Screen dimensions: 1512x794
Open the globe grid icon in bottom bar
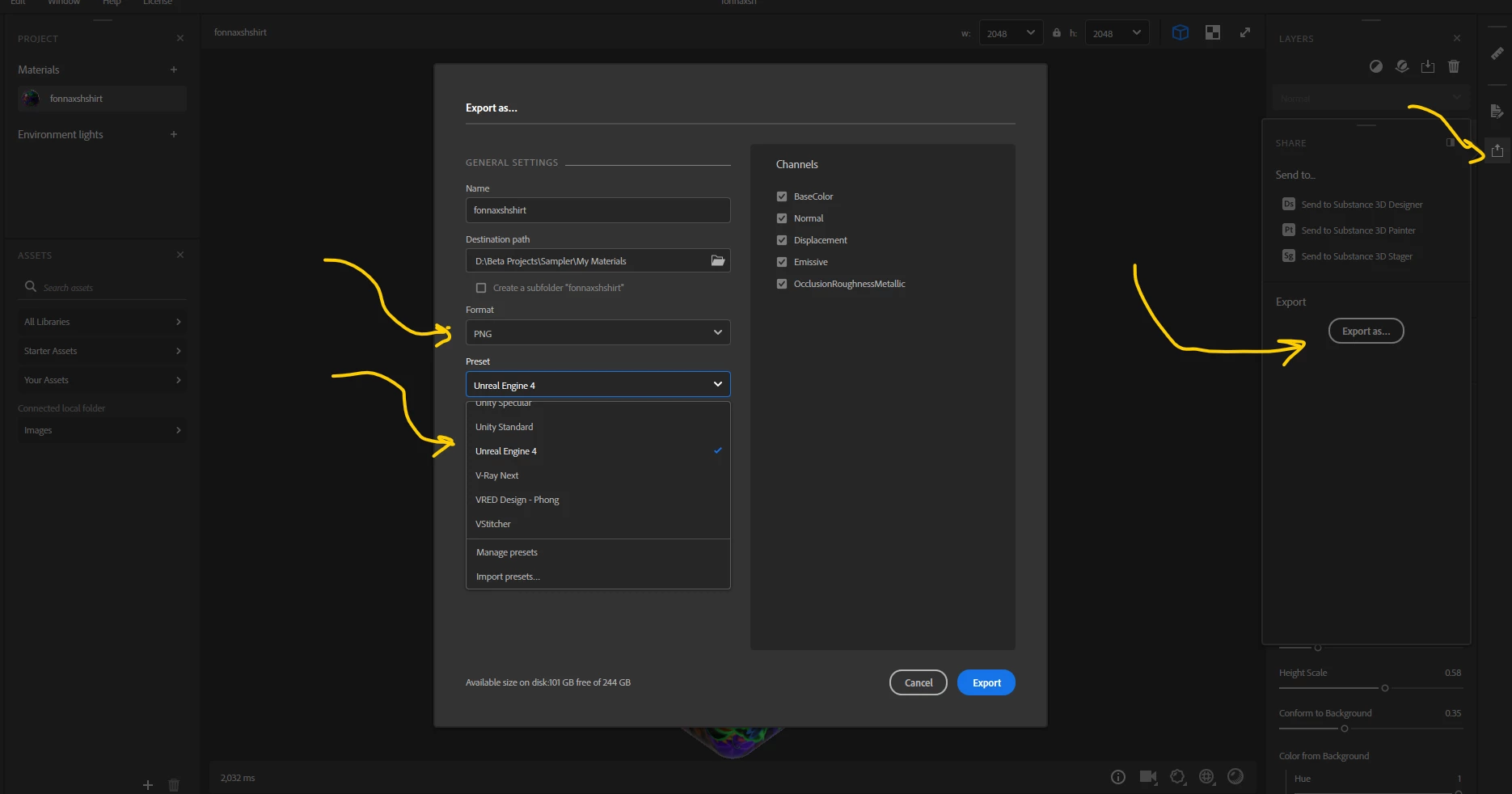click(1207, 777)
